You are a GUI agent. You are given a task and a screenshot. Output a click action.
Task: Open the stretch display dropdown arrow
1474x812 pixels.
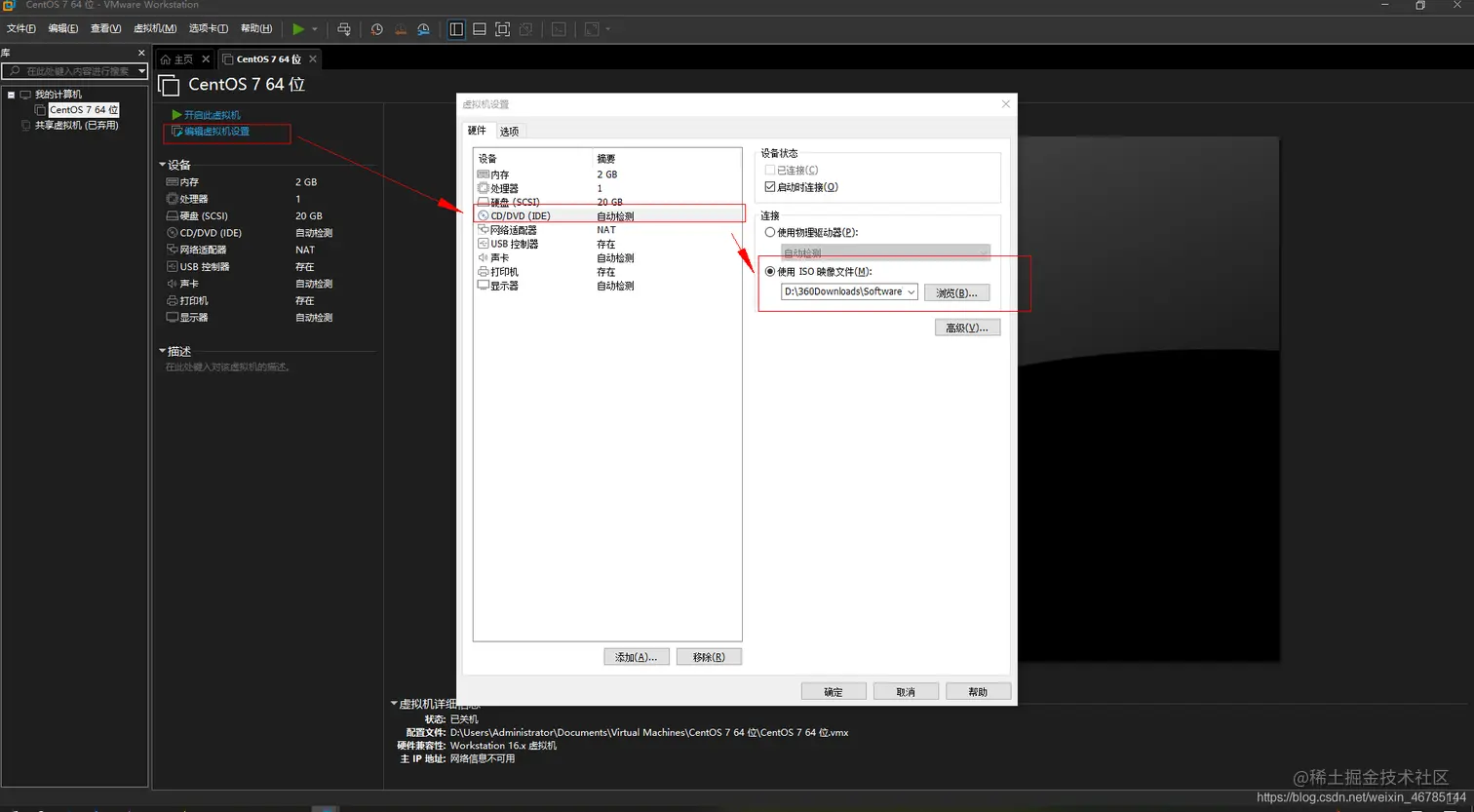click(x=608, y=29)
